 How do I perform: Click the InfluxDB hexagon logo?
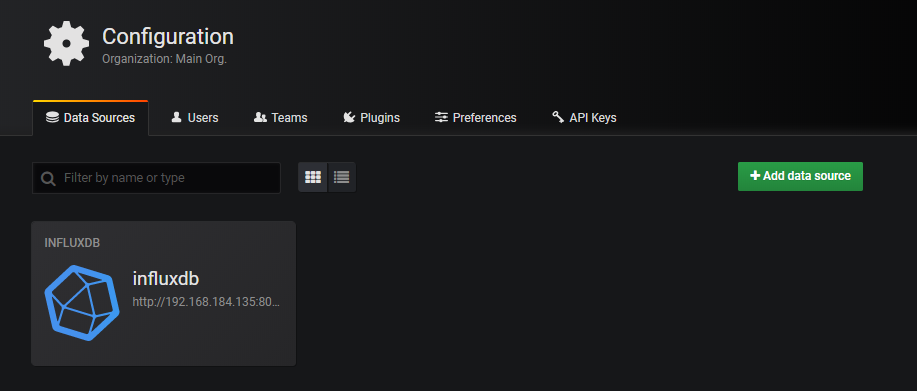[x=82, y=303]
